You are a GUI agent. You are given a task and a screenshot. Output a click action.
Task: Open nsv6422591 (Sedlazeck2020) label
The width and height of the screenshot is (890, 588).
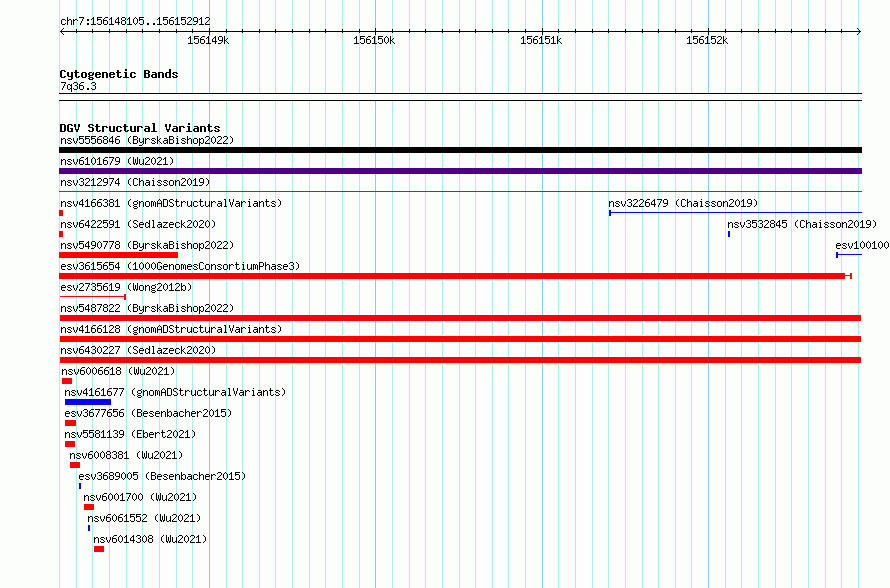pyautogui.click(x=138, y=224)
